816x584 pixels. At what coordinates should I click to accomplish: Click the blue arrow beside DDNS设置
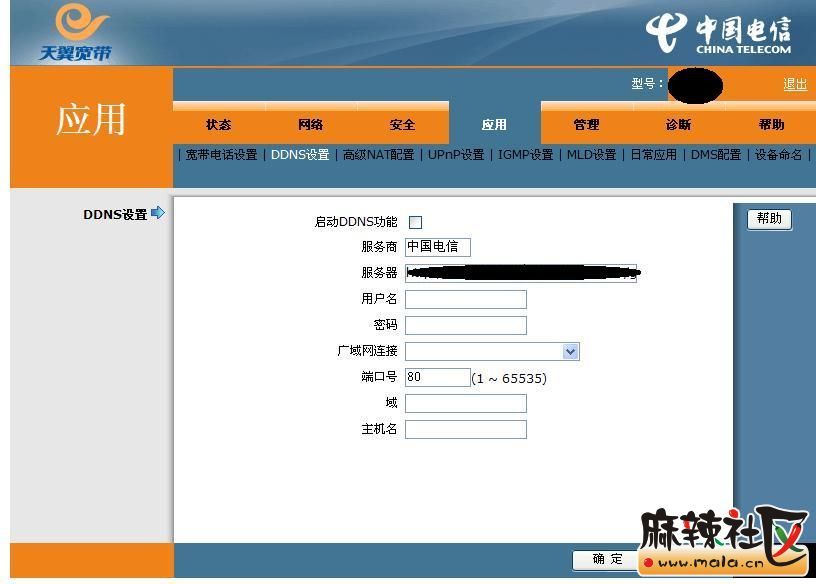click(x=158, y=213)
